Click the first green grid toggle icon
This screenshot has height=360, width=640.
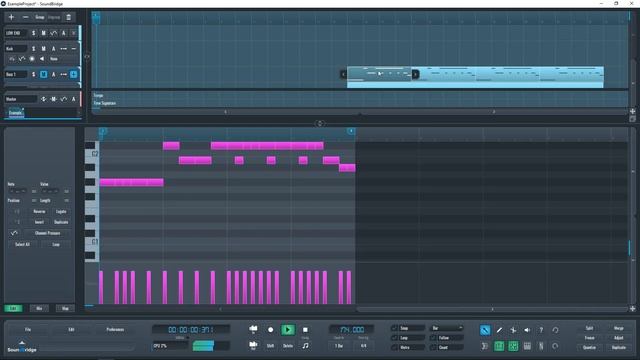click(499, 346)
